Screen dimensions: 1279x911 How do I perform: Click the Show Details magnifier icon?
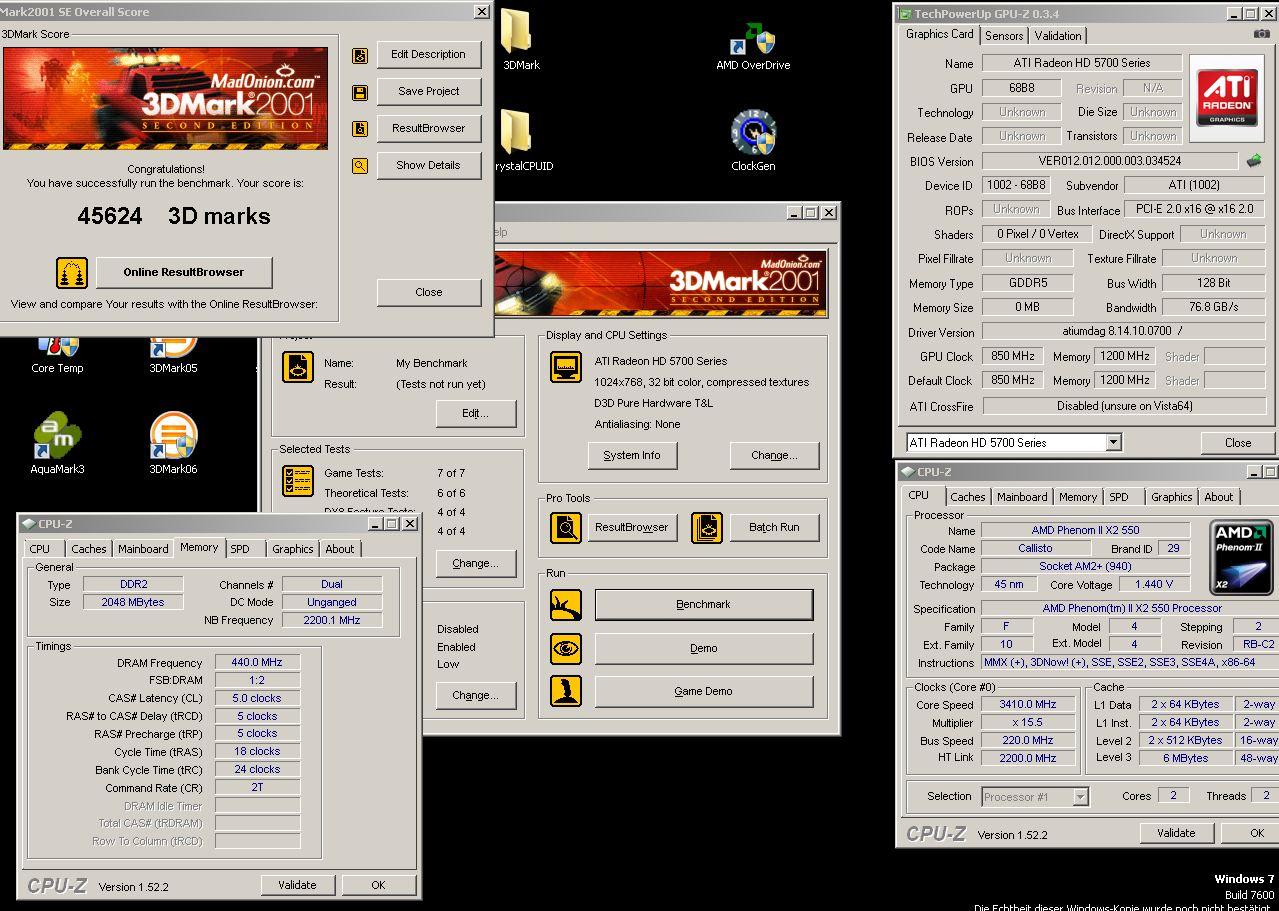point(360,166)
